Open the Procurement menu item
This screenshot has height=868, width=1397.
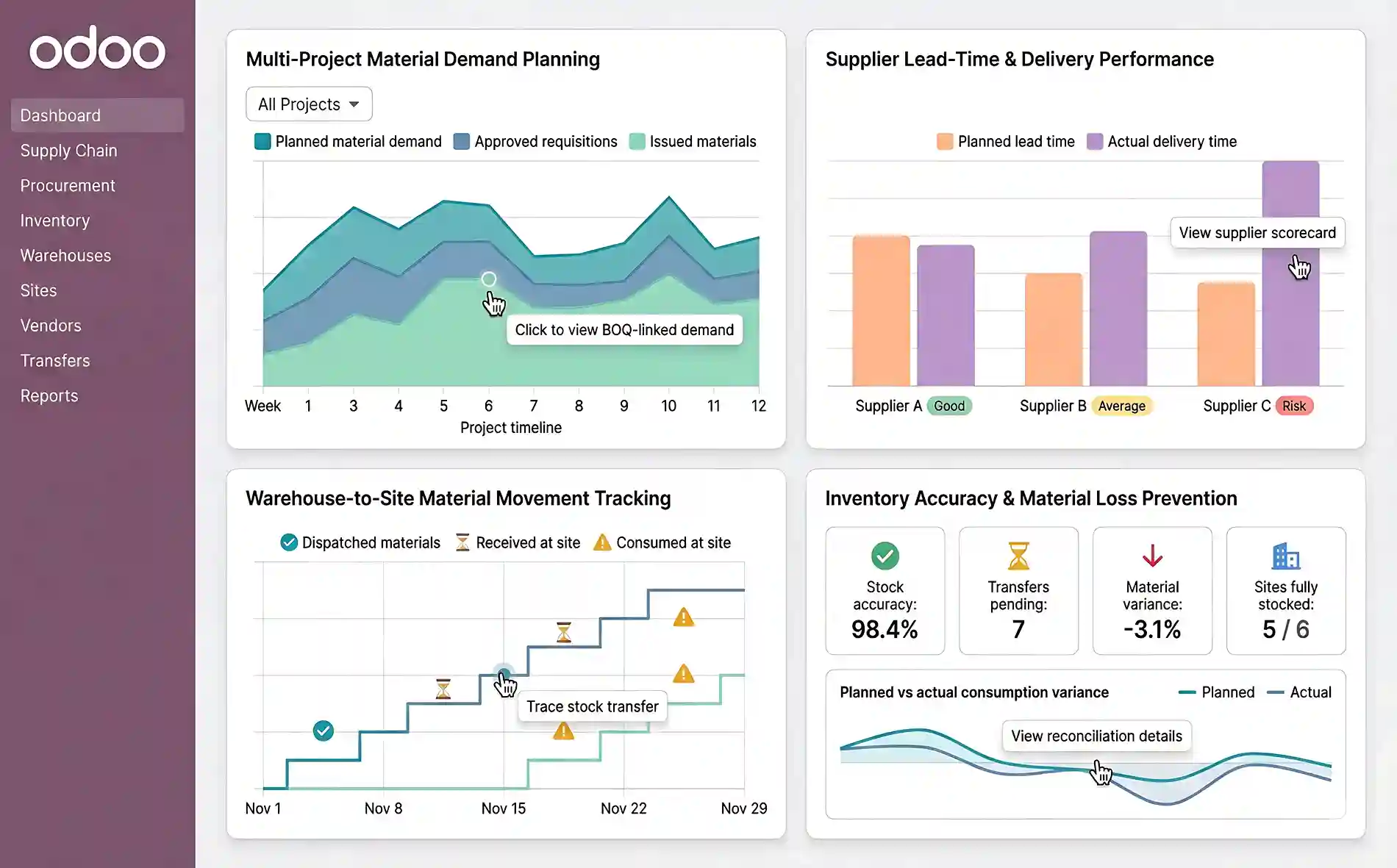pyautogui.click(x=68, y=185)
